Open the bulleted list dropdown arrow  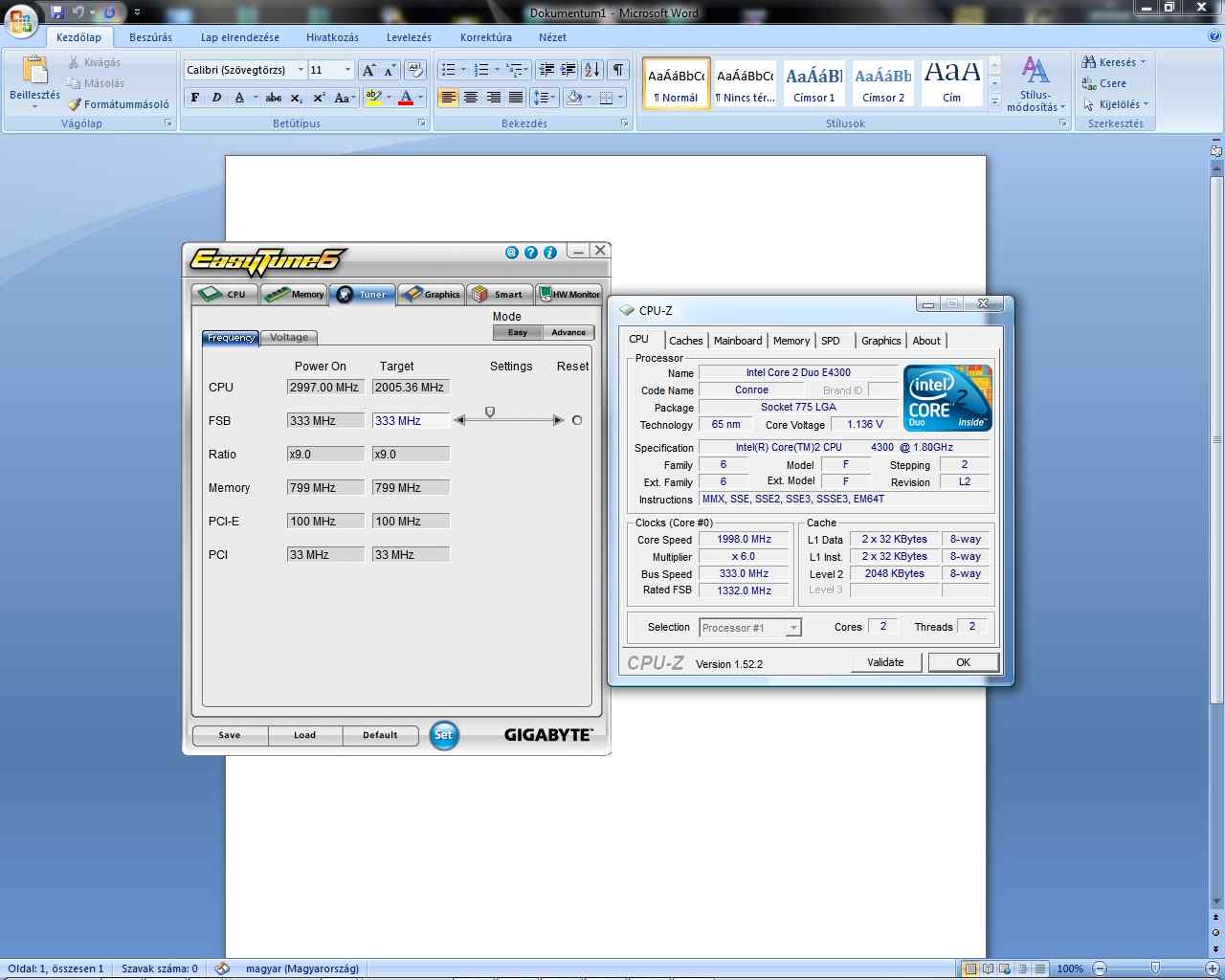pos(463,70)
